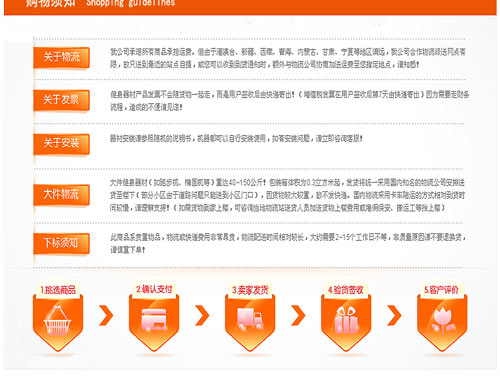Select the 大件物流 orange label
500x388 pixels.
tap(61, 194)
